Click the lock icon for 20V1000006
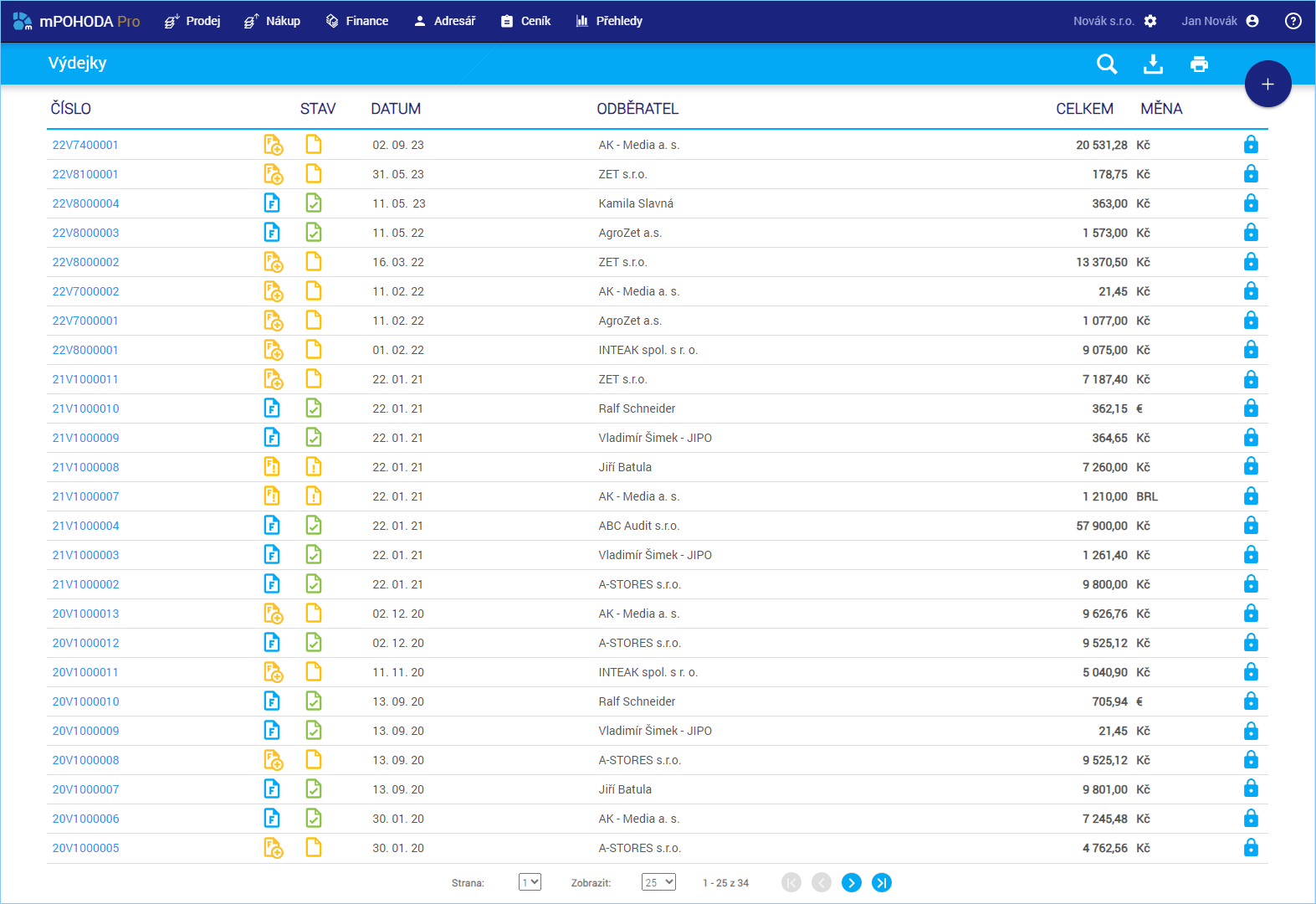 (1251, 818)
